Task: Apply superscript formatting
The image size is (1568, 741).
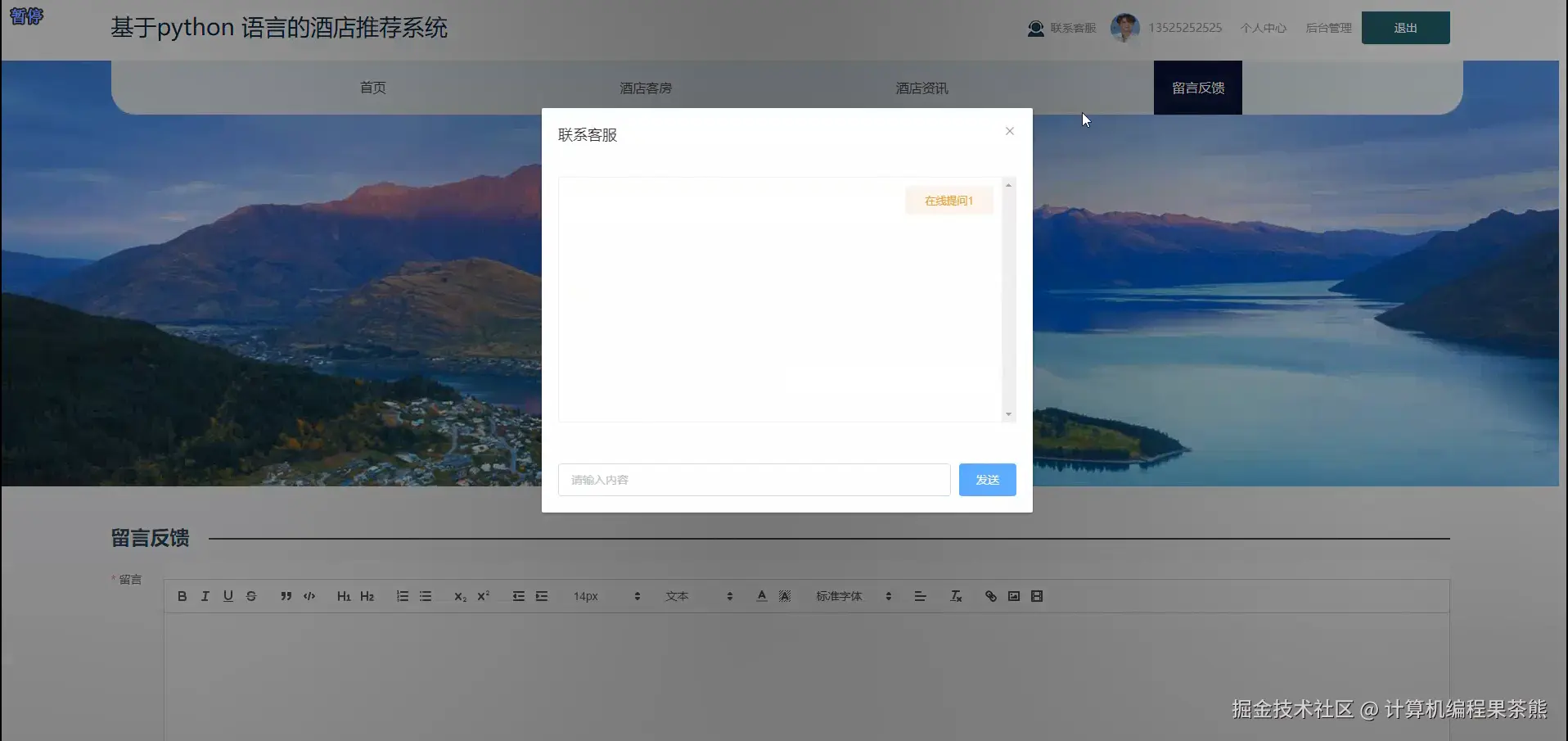Action: 484,596
